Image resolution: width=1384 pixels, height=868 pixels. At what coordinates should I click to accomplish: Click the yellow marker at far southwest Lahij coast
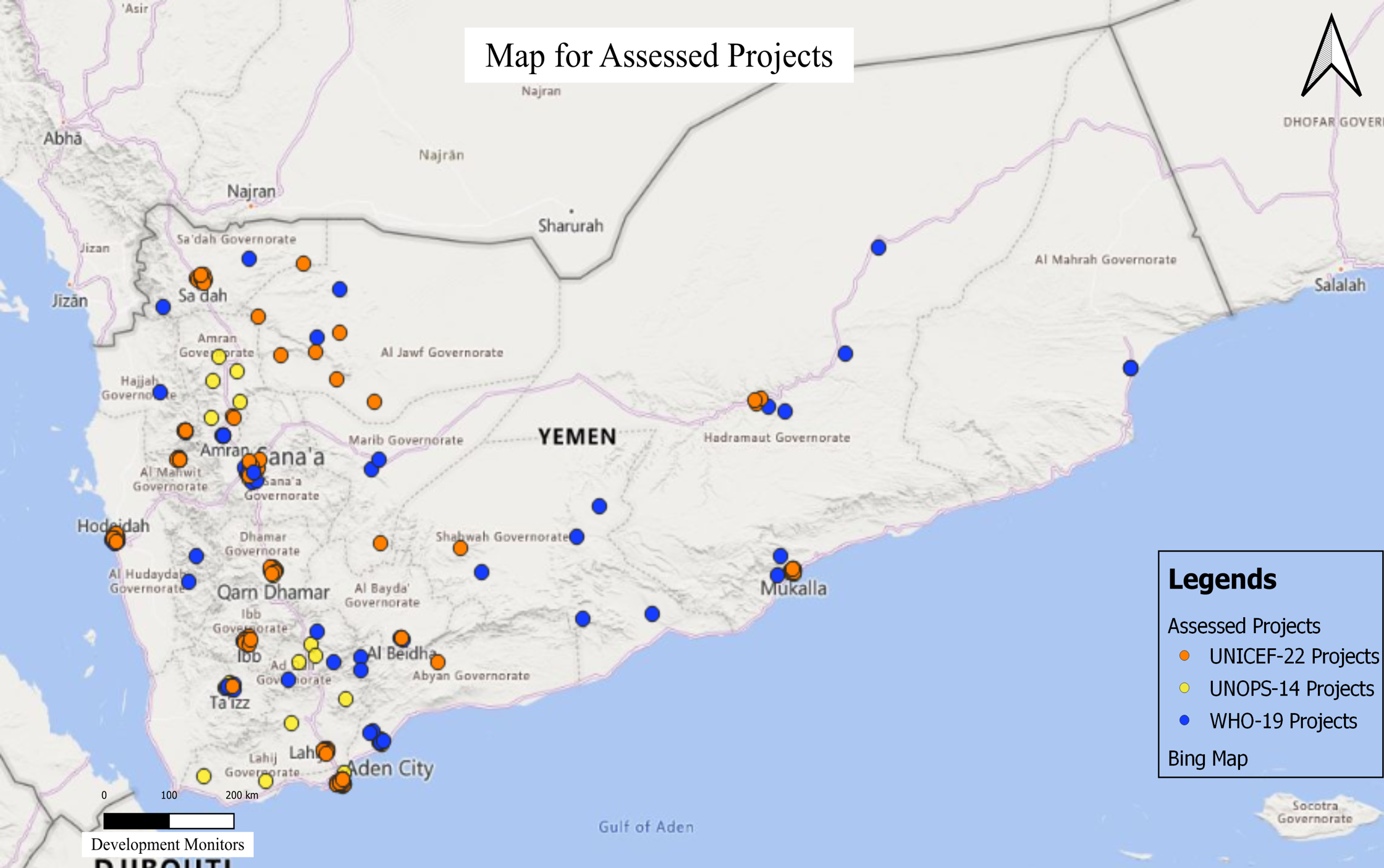(204, 776)
